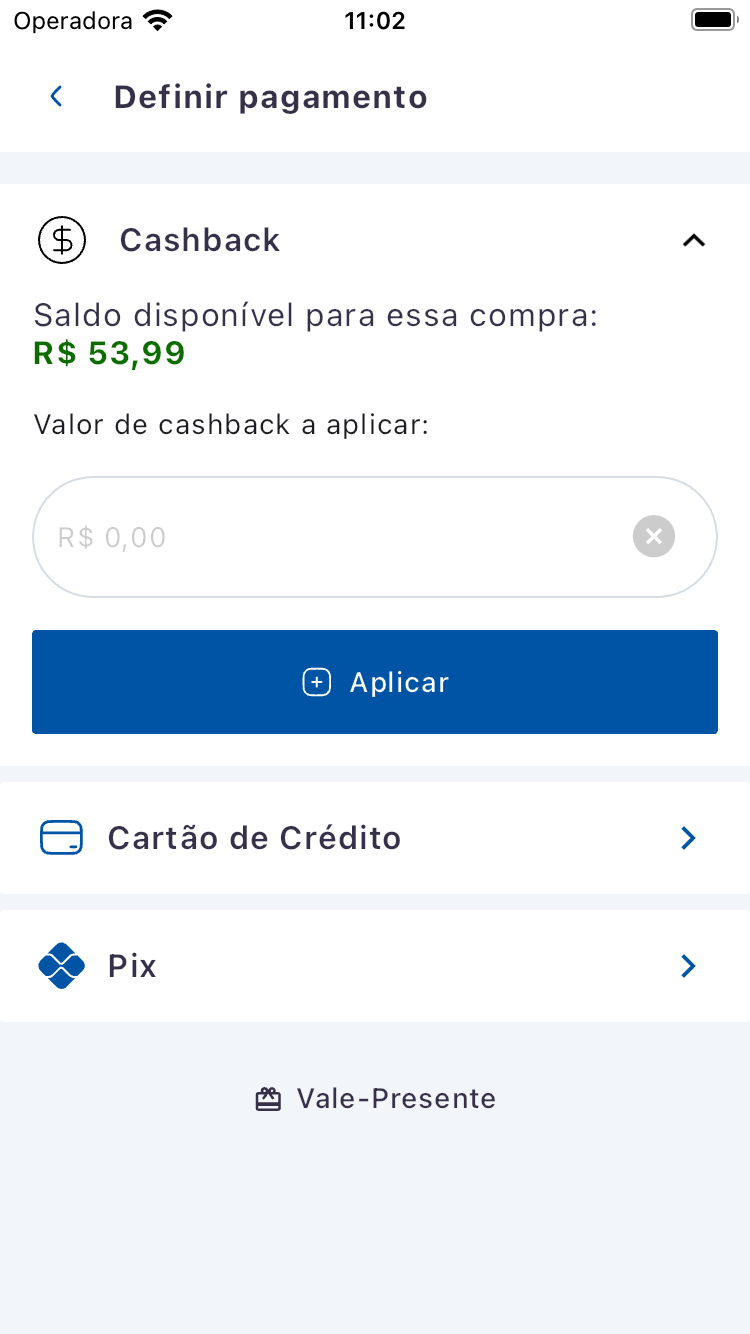The width and height of the screenshot is (750, 1334).
Task: Select Cartão de Crédito payment option
Action: pos(254,838)
